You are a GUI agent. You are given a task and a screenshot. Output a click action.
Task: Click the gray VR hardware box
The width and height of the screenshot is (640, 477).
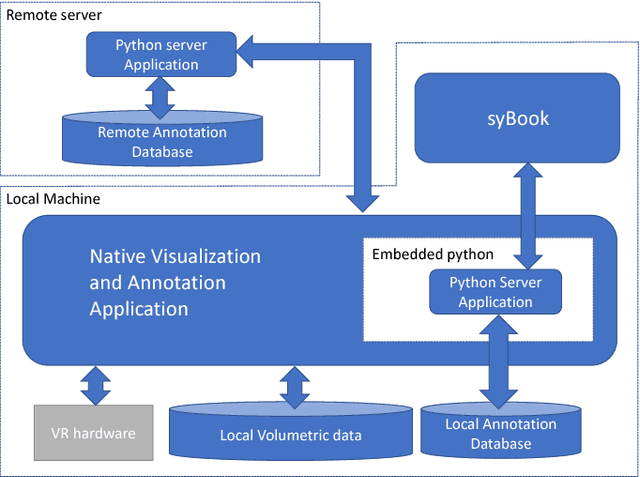[x=93, y=432]
